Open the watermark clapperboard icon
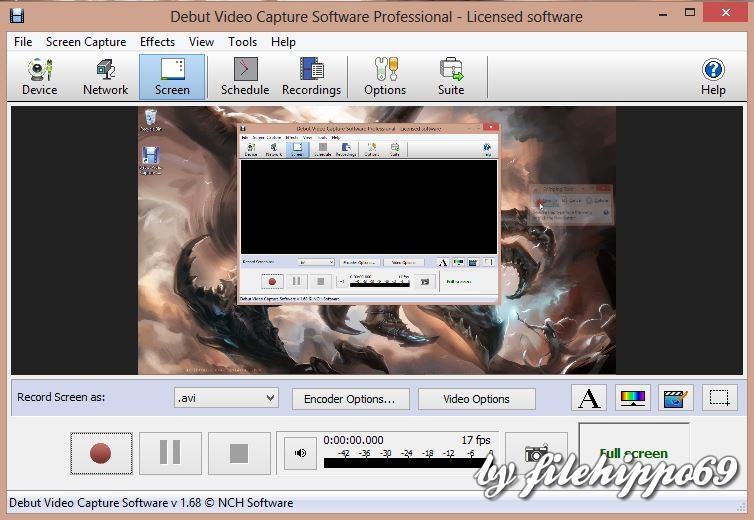The height and width of the screenshot is (520, 754). coord(676,398)
